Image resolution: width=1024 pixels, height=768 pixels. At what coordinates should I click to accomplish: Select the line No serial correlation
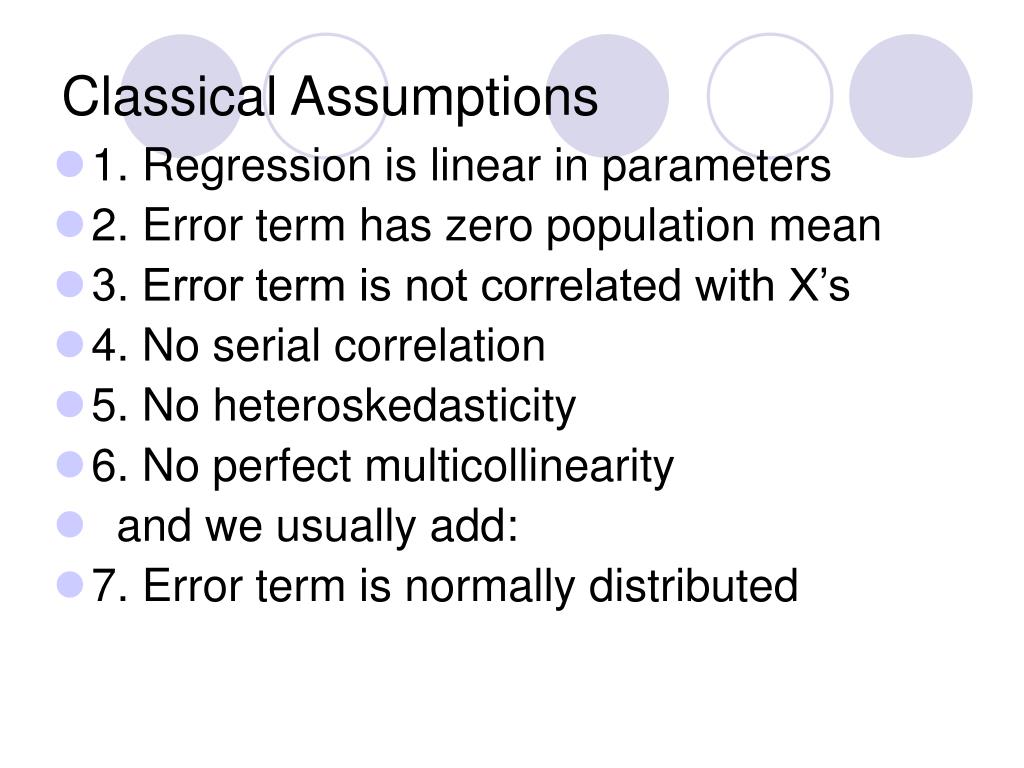319,345
